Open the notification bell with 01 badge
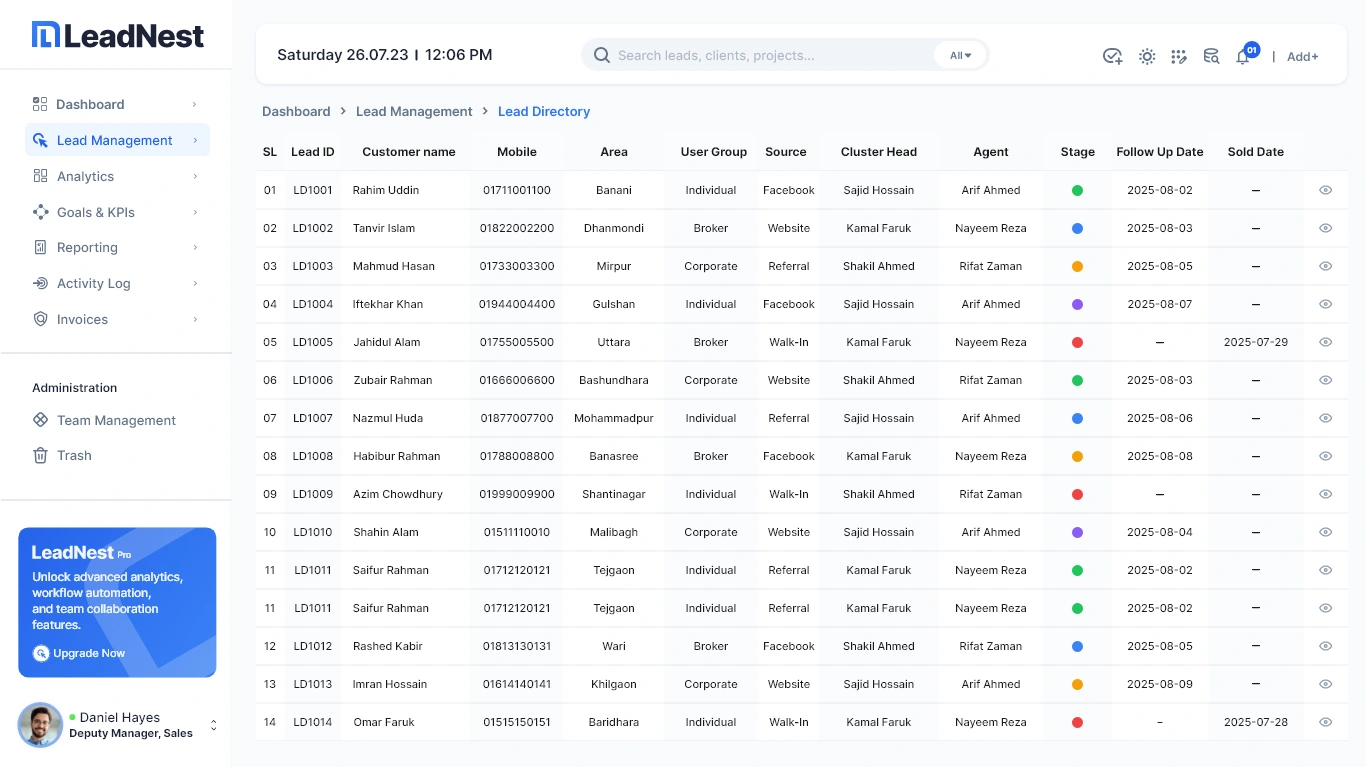The height and width of the screenshot is (767, 1366). click(1245, 54)
